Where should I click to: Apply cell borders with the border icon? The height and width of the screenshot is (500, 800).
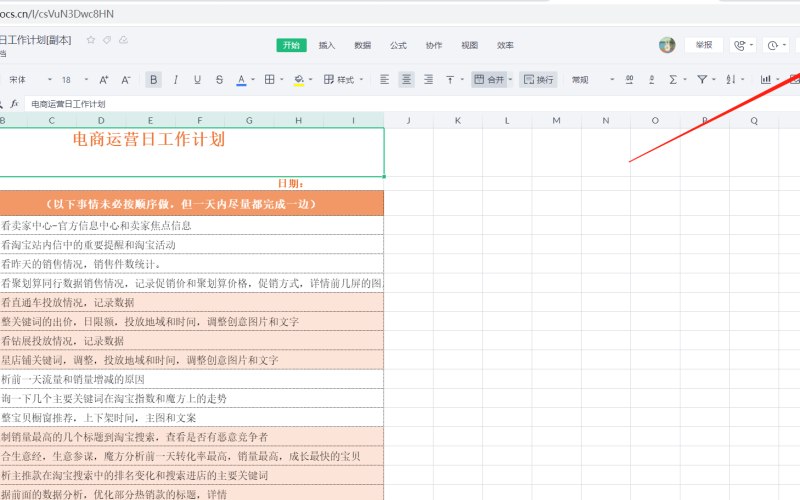click(x=269, y=79)
